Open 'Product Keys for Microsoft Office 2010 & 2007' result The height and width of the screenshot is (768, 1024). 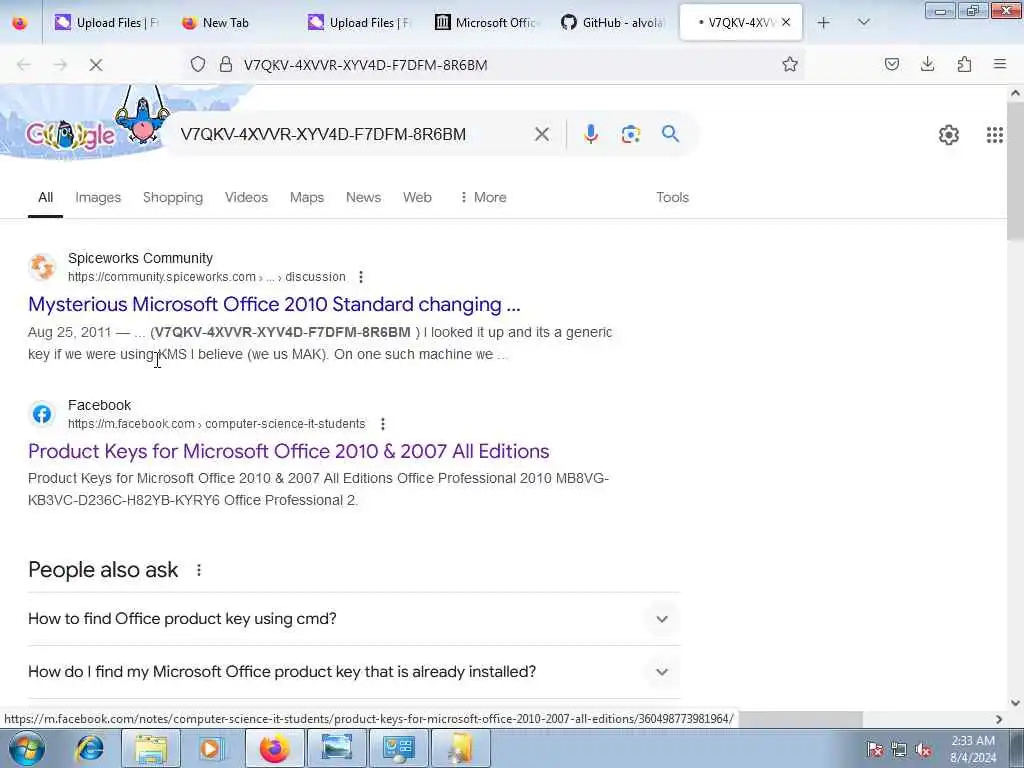(289, 451)
